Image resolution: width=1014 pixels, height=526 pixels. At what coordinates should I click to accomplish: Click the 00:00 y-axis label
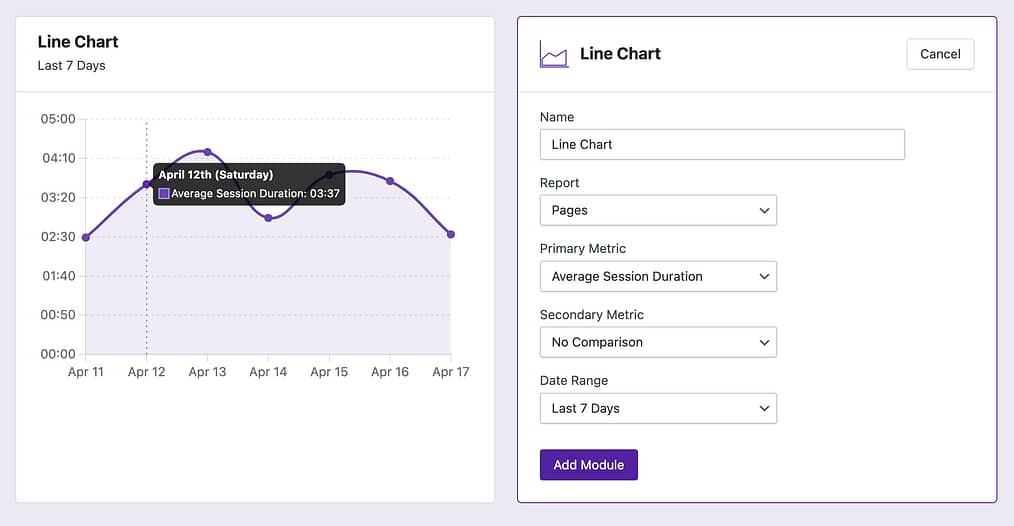pos(58,354)
